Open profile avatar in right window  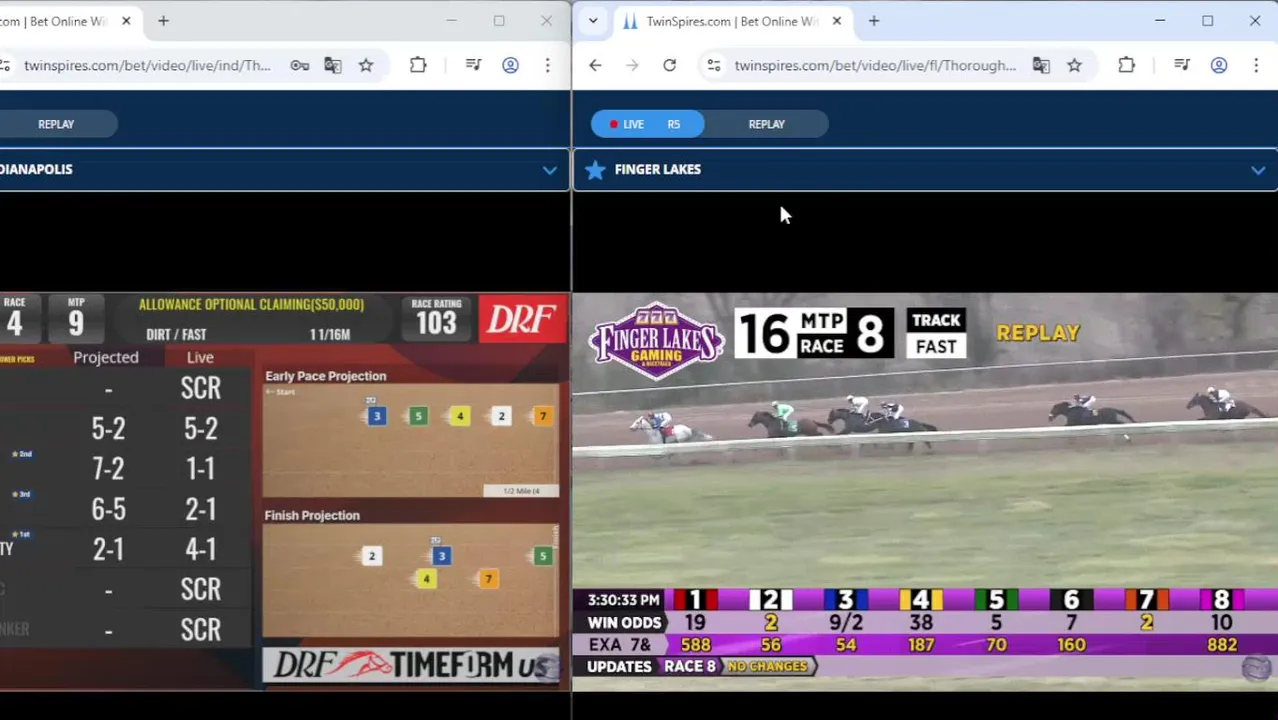1219,65
